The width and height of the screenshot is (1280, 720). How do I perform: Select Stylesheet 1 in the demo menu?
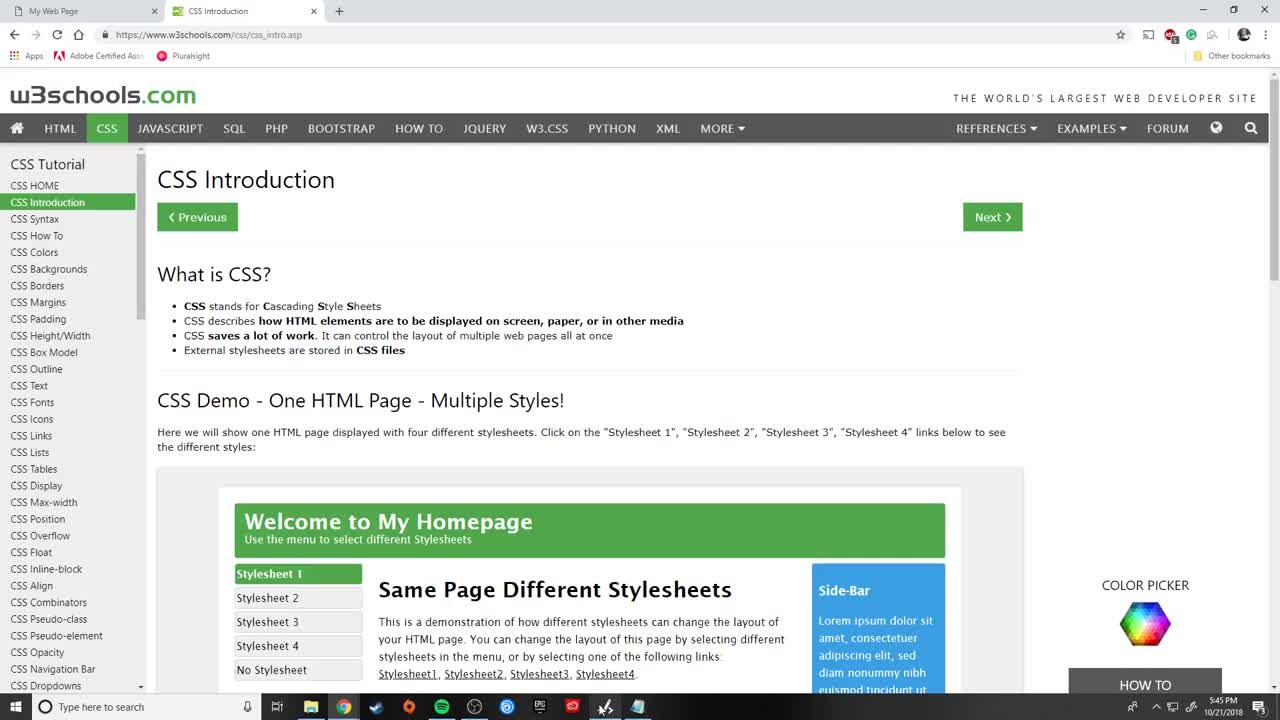click(298, 574)
